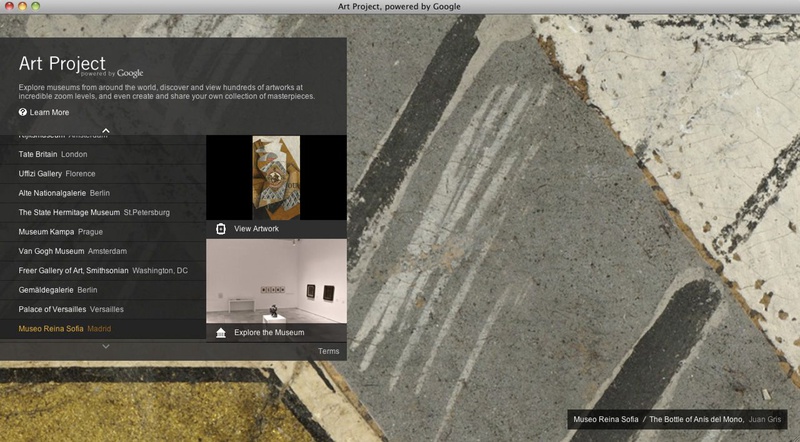Select Palace of Versailles
The height and width of the screenshot is (442, 800).
[103, 309]
